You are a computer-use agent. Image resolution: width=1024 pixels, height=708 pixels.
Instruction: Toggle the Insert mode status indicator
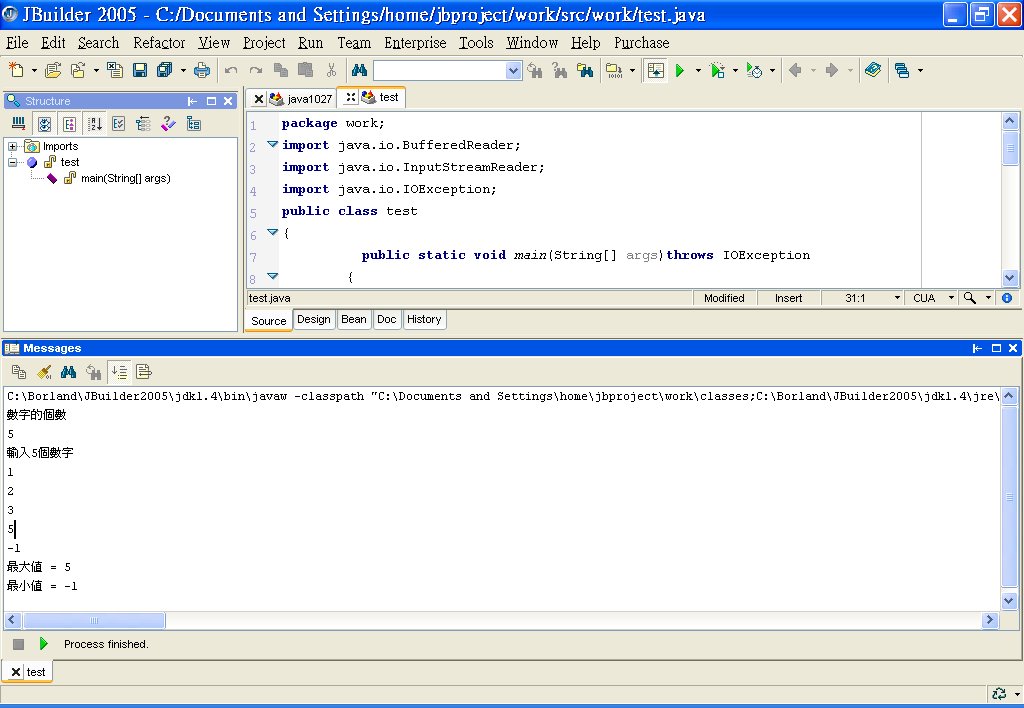tap(788, 298)
